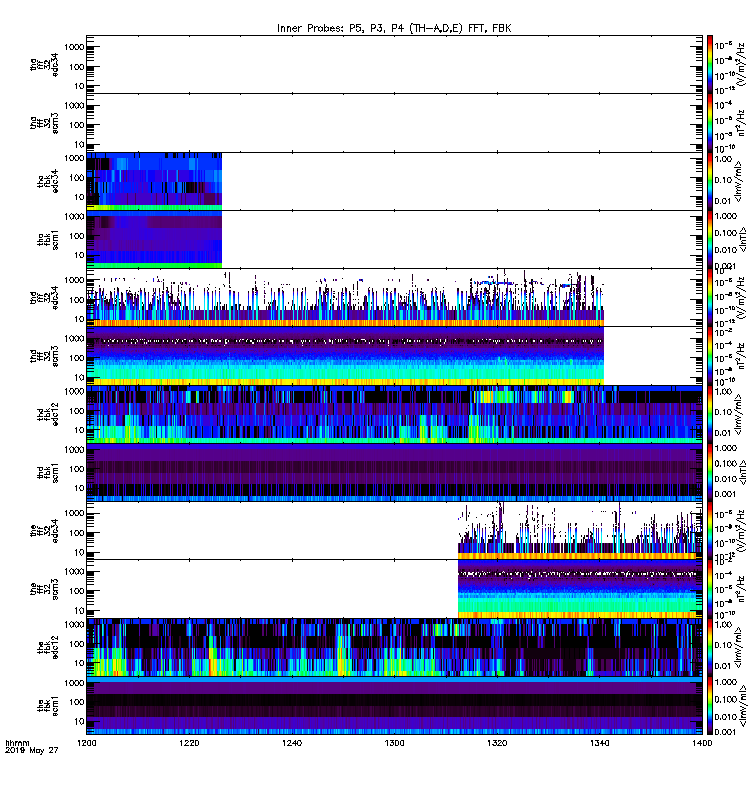Image resolution: width=750 pixels, height=800 pixels.
Task: Click the tha fbk edc34 spectrogram data block
Action: tap(154, 182)
